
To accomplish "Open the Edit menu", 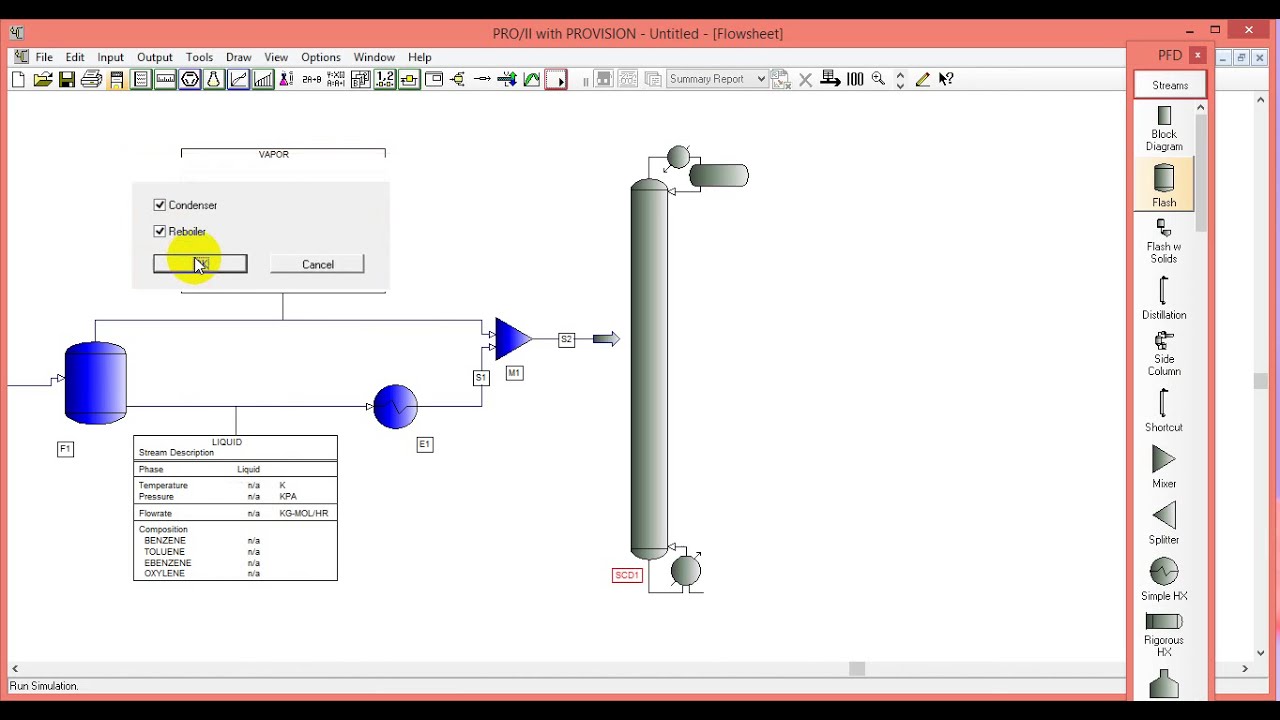I will click(x=75, y=57).
